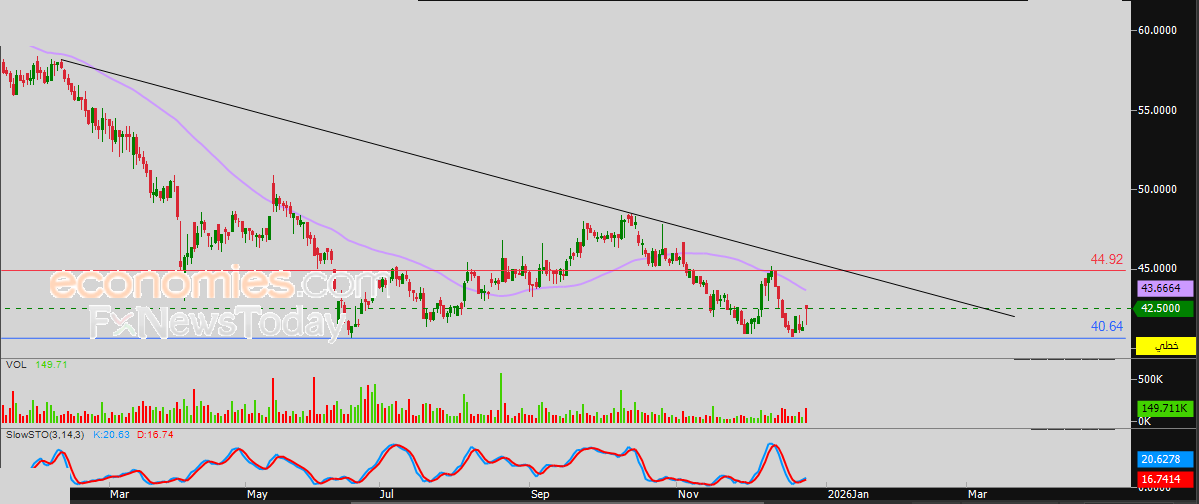
Task: Click the K:20.63 stochastic reading
Action: (x=112, y=435)
